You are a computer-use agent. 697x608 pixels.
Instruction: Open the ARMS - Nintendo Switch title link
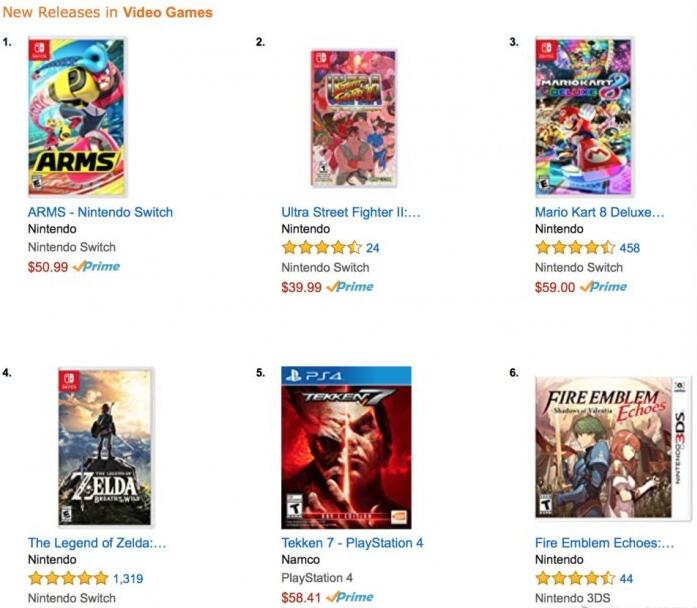click(x=100, y=212)
